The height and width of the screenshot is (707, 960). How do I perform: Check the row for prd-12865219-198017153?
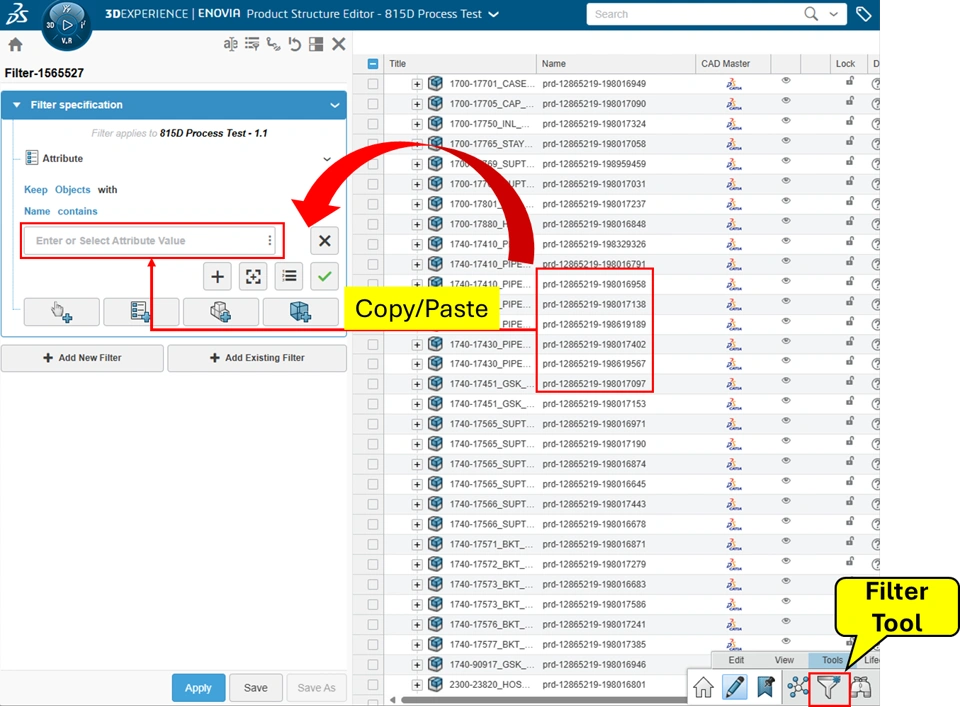pyautogui.click(x=373, y=404)
